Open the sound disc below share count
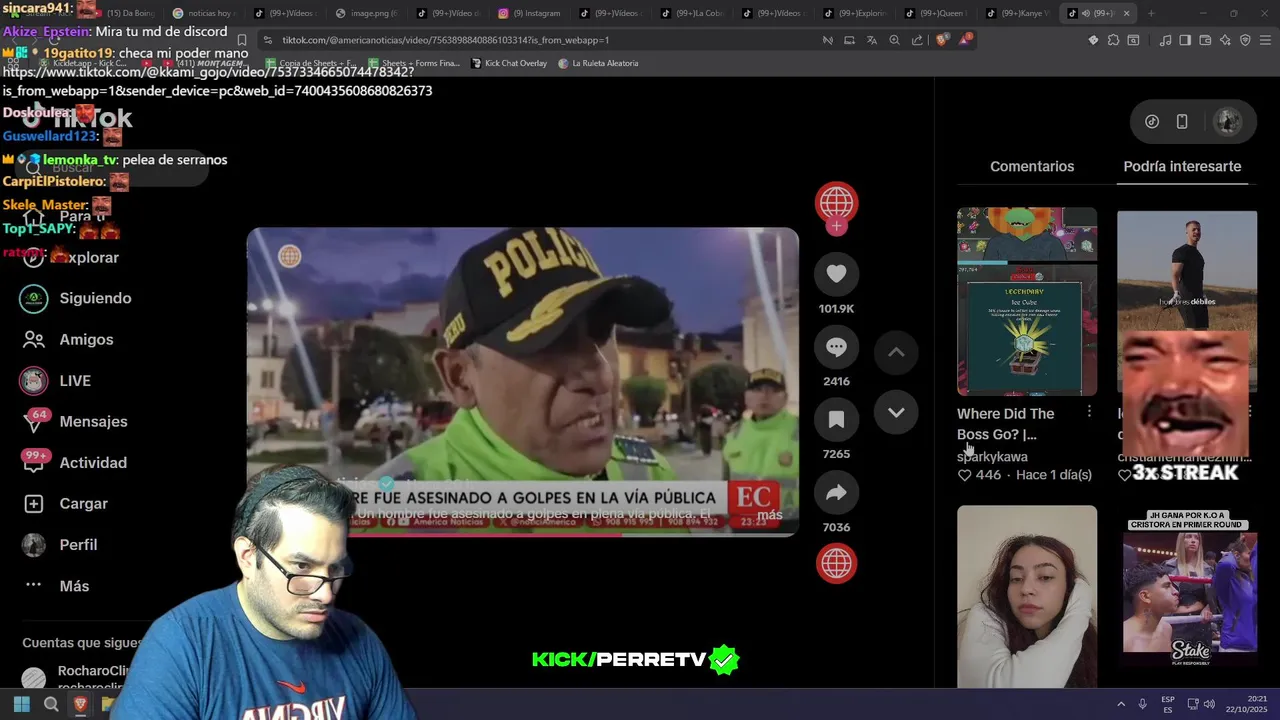Viewport: 1280px width, 720px height. pyautogui.click(x=836, y=563)
